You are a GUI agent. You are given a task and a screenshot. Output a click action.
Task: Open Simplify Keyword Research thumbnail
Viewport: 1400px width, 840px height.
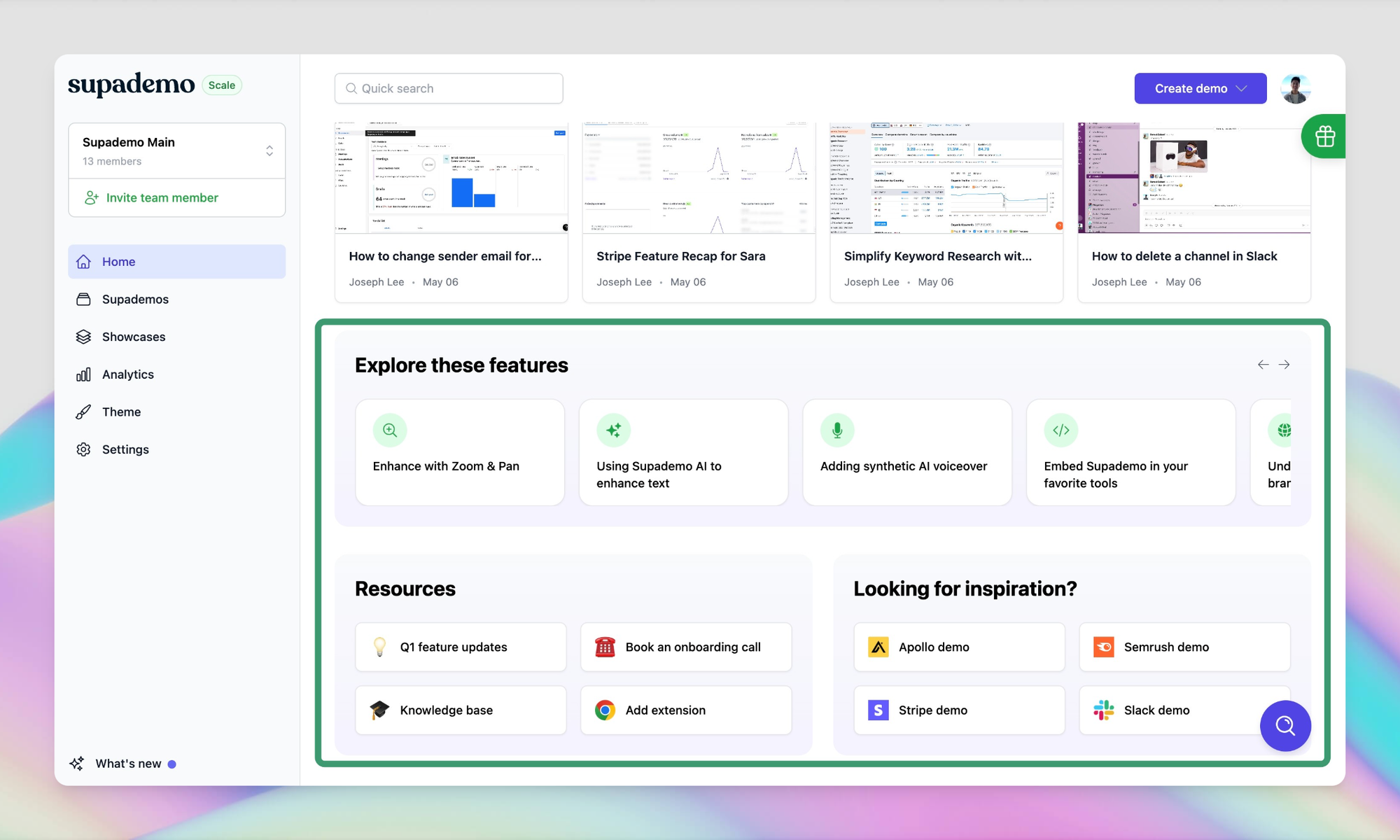pyautogui.click(x=946, y=178)
